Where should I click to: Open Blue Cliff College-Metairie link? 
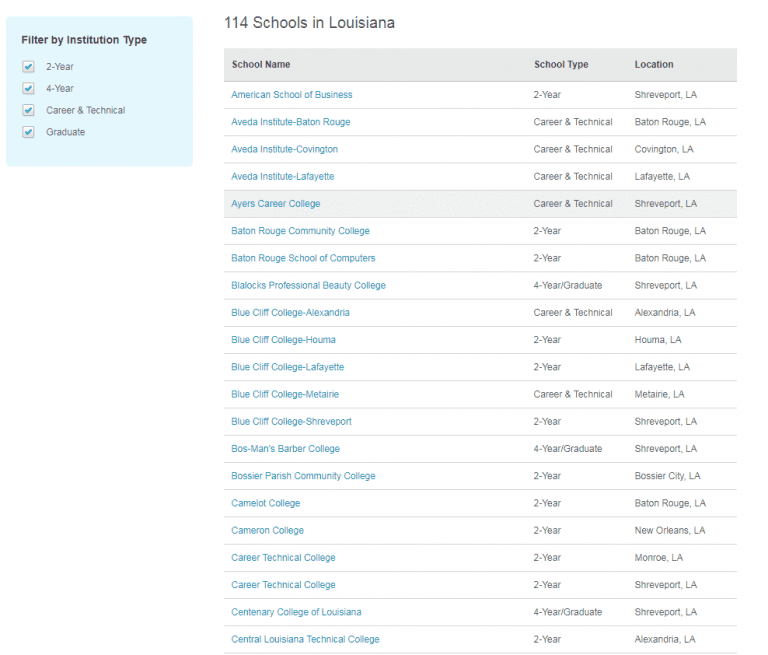pos(285,394)
